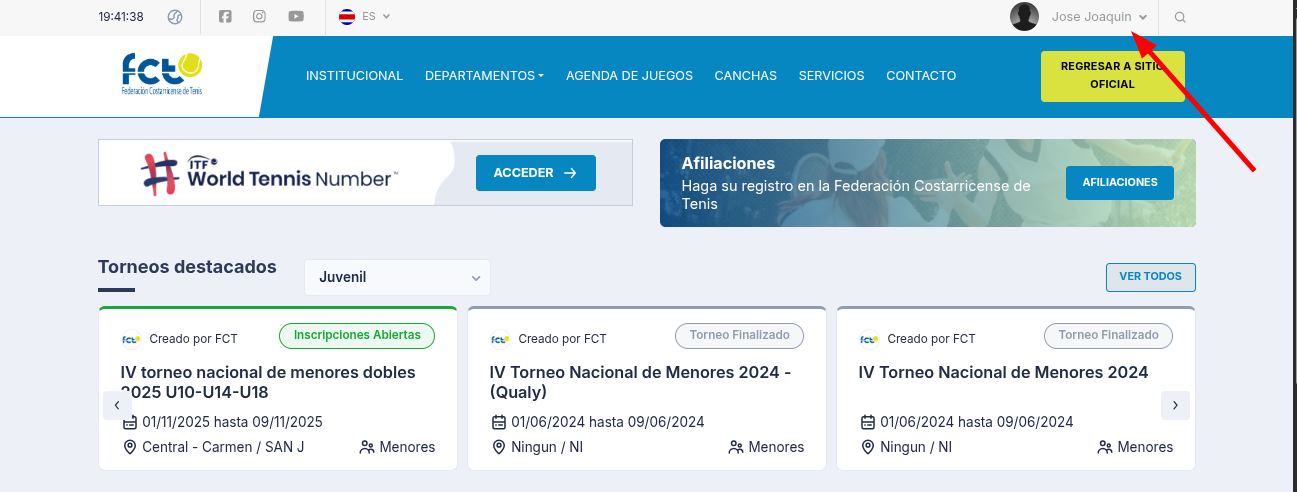Open the Juvenil category dropdown
Screen dimensions: 1297x492
point(397,277)
